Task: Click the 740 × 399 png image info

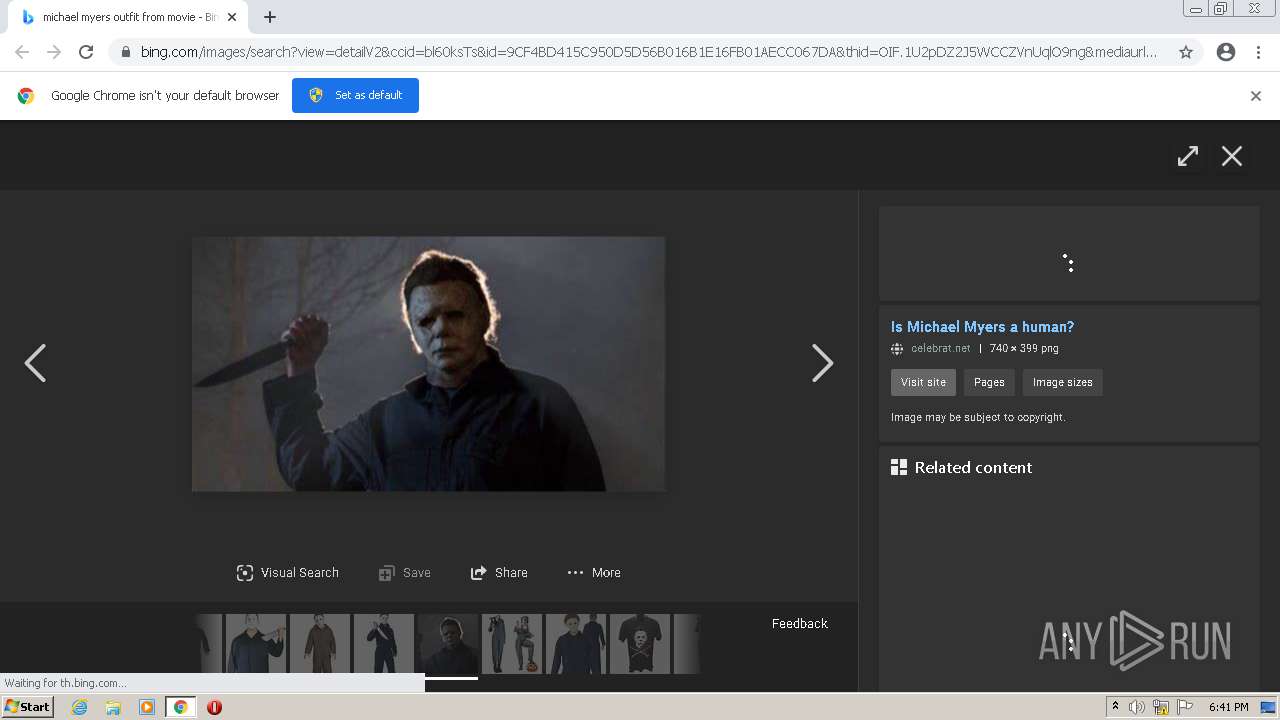Action: [1024, 349]
